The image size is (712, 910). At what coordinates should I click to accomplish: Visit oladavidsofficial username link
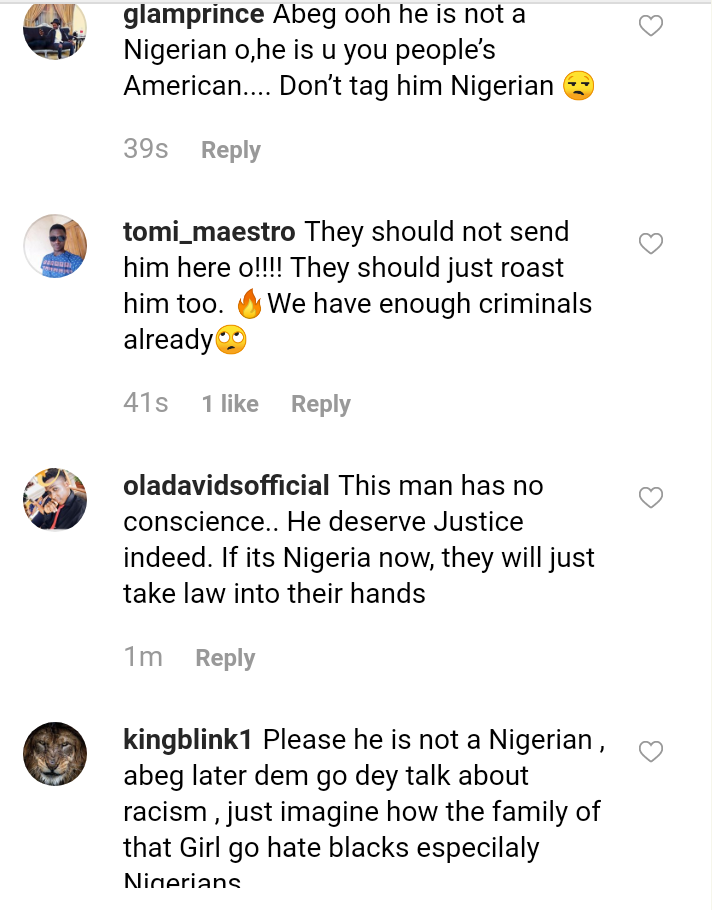pyautogui.click(x=226, y=486)
